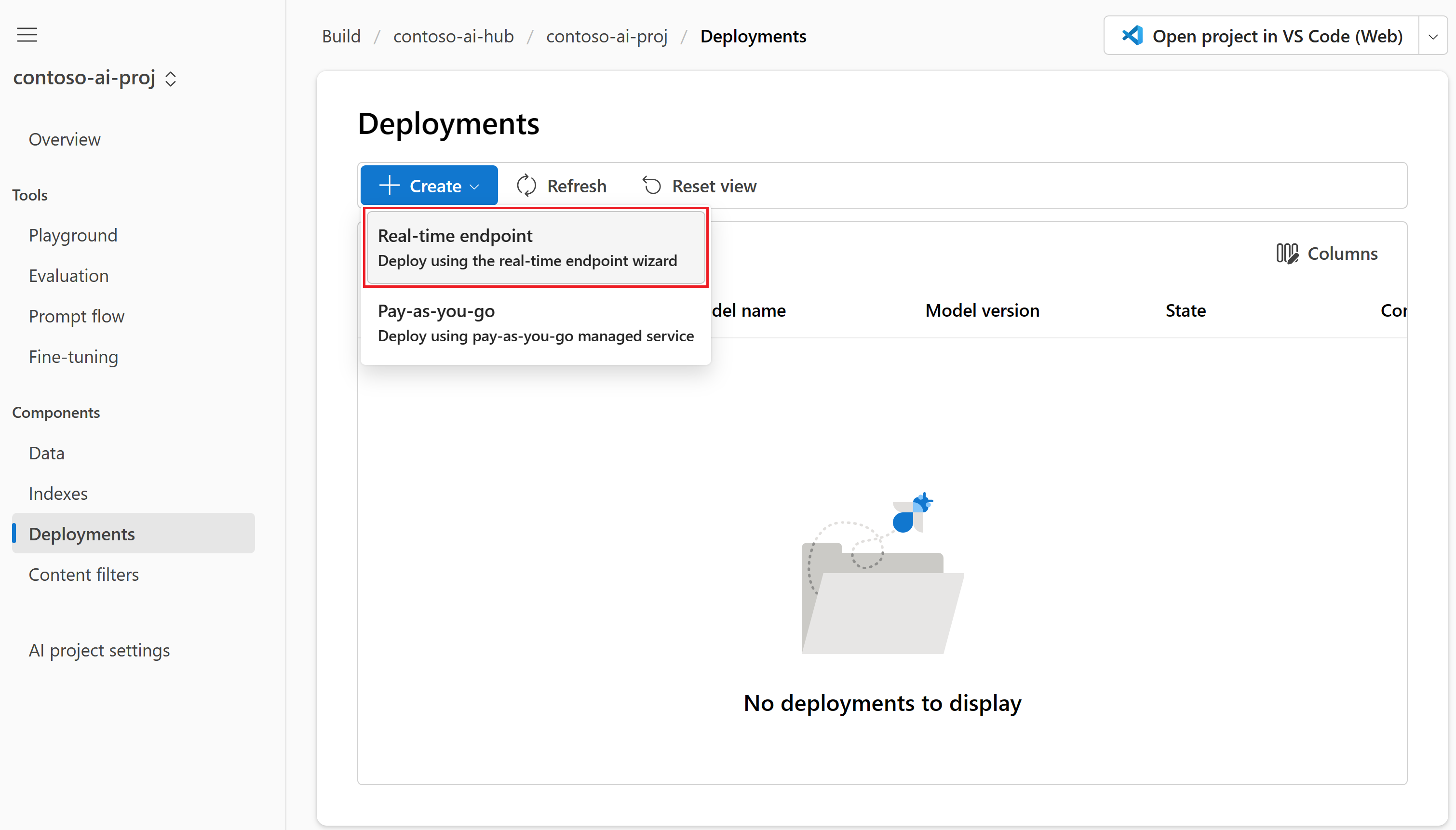The image size is (1456, 830).
Task: Open Data in the sidebar
Action: 47,453
